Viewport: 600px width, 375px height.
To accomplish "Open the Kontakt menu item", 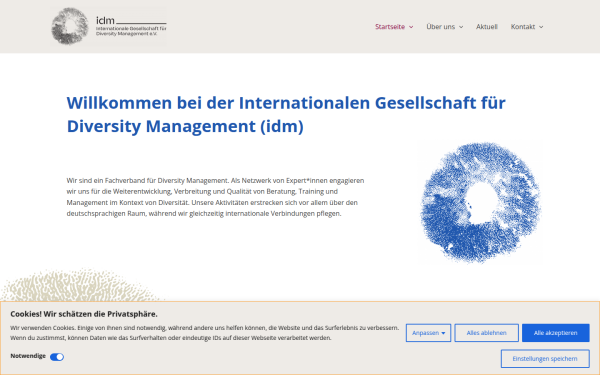I will click(523, 27).
